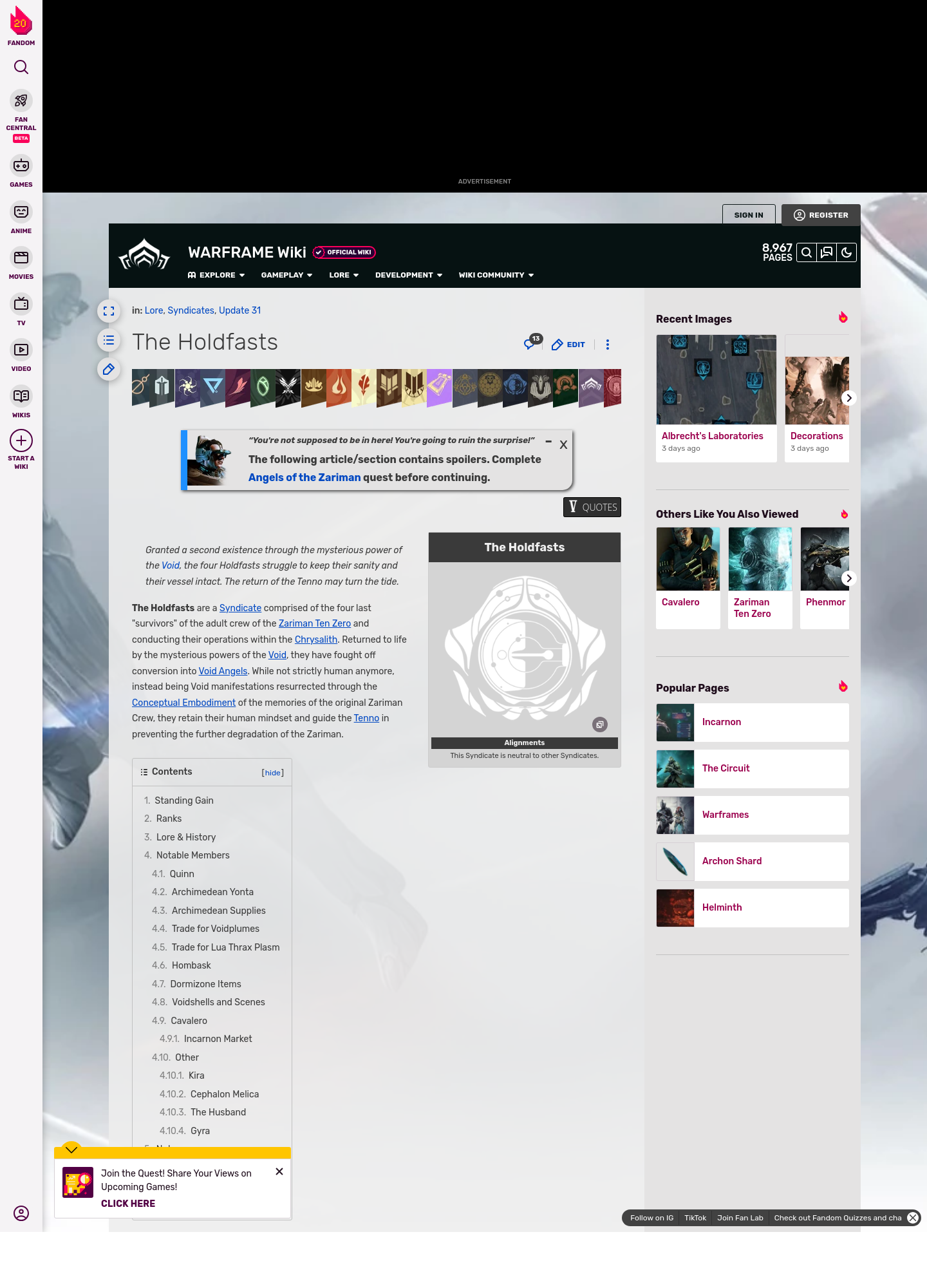Open the article more-options kebab menu
The image size is (927, 1288).
tap(608, 345)
